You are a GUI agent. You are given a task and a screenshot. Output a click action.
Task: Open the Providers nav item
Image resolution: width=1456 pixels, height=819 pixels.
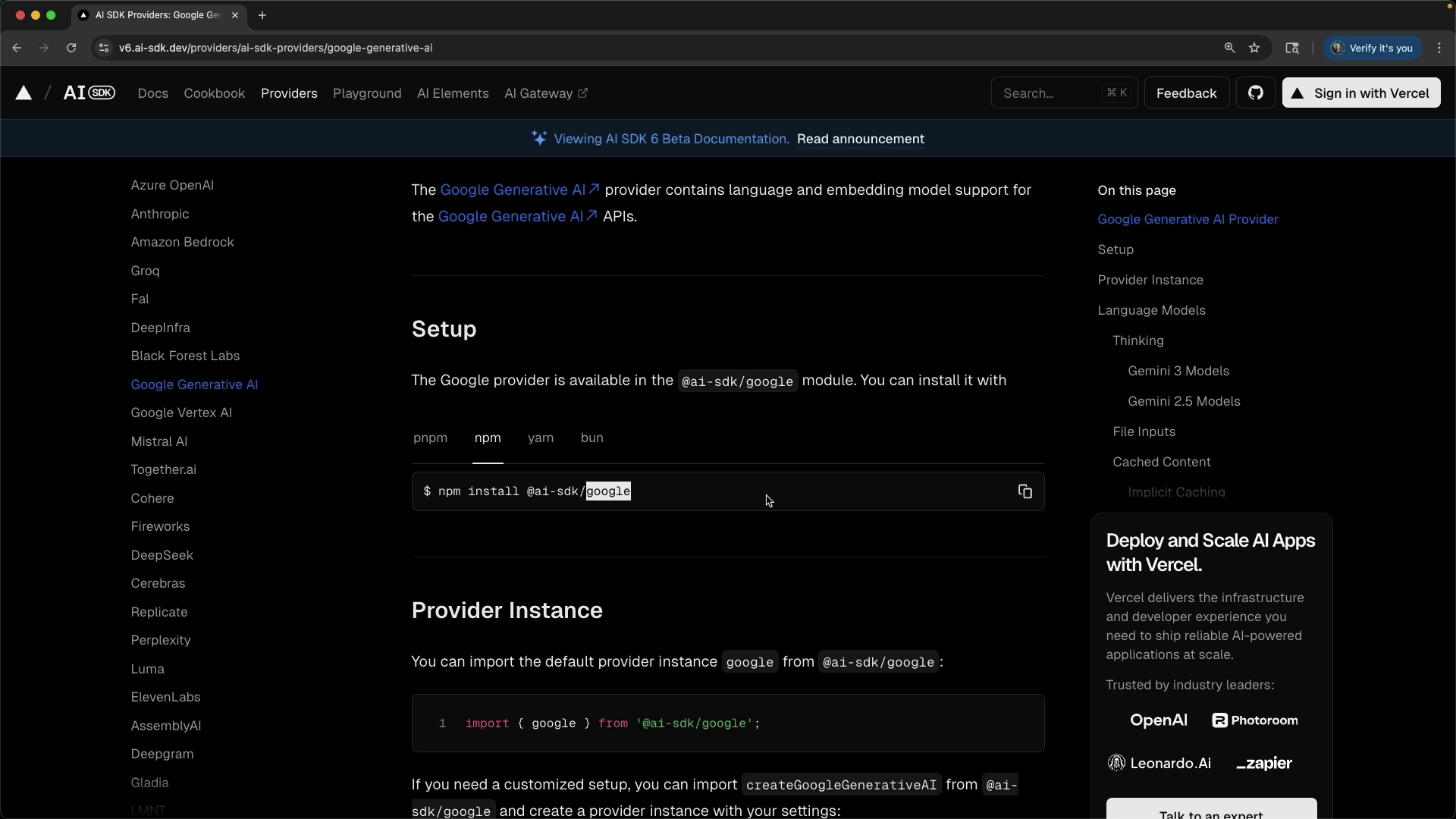[x=289, y=93]
